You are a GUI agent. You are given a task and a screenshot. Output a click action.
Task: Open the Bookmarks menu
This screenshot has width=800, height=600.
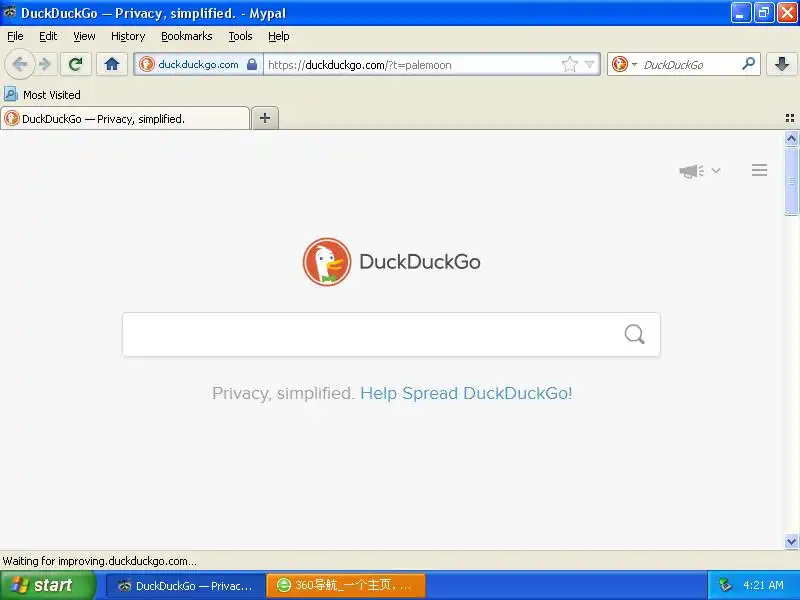pyautogui.click(x=187, y=36)
